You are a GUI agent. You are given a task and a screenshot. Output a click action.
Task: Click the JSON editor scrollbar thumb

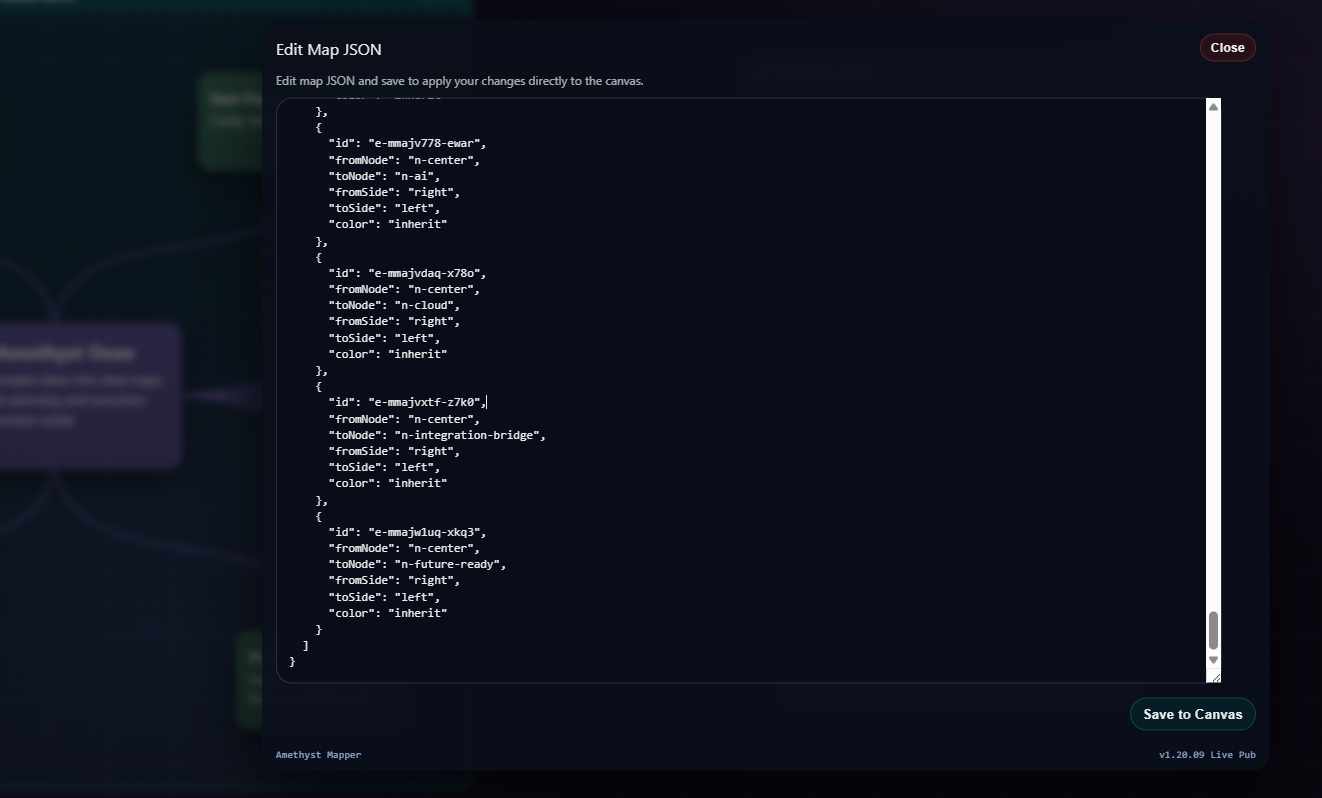1213,630
